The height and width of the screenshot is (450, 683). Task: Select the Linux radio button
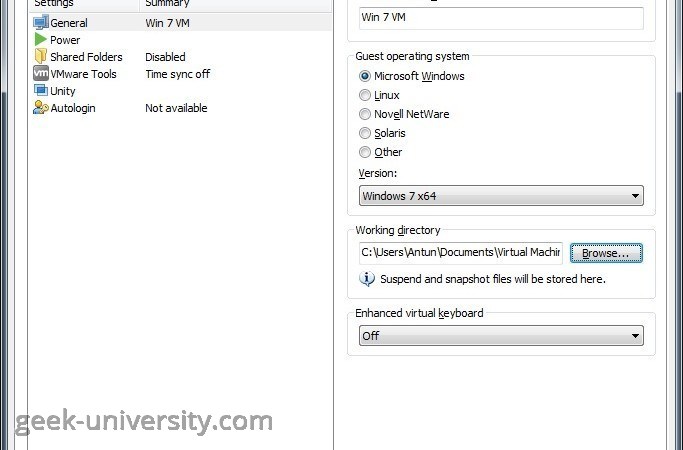click(x=365, y=95)
